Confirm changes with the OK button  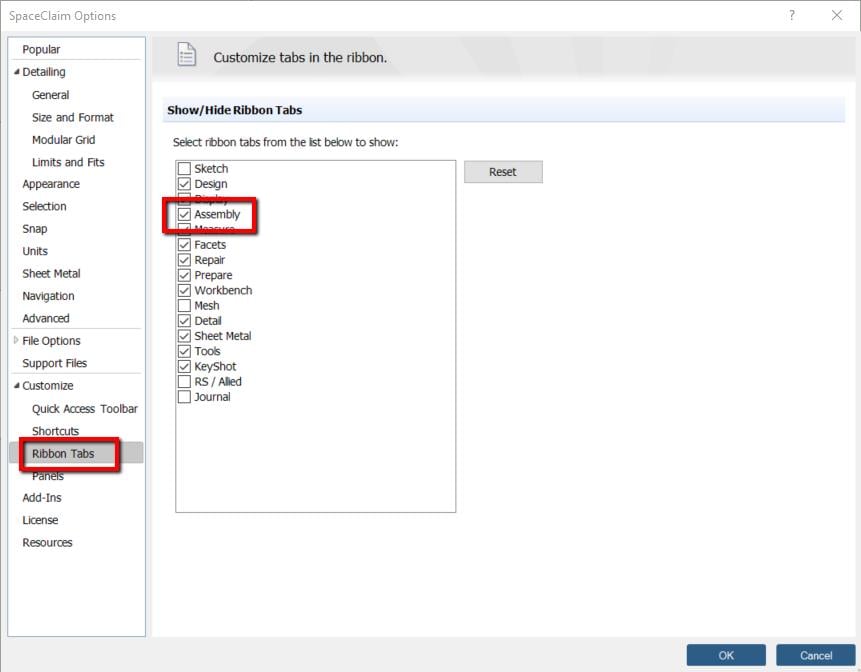(x=725, y=655)
